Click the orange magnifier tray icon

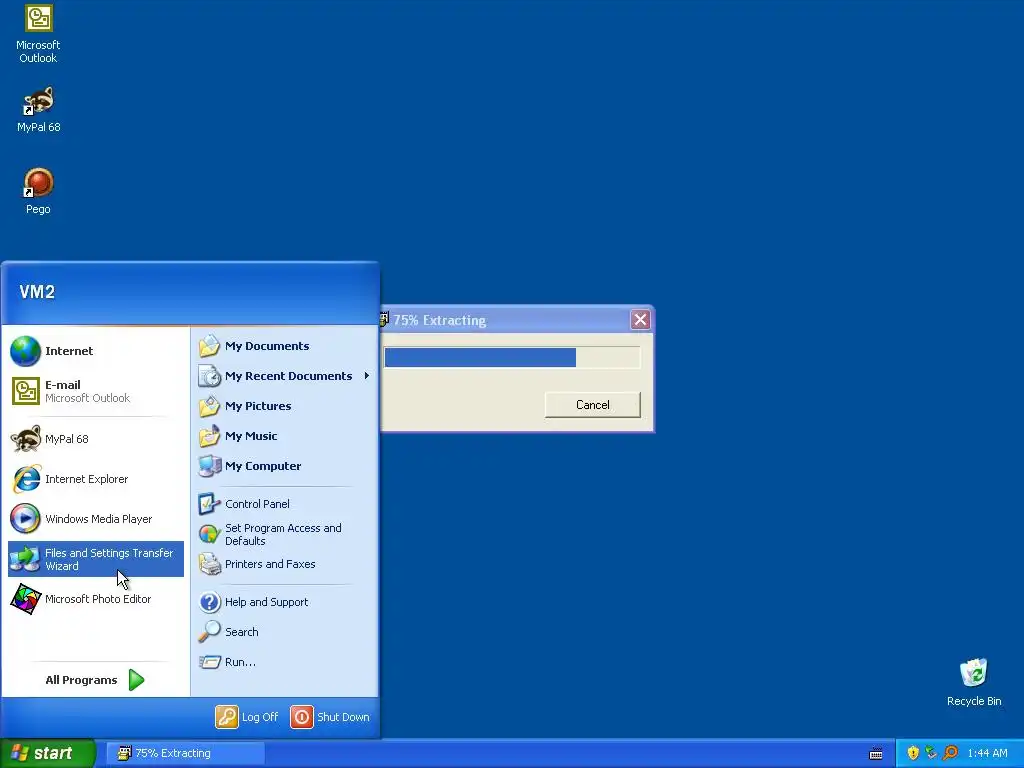click(950, 753)
